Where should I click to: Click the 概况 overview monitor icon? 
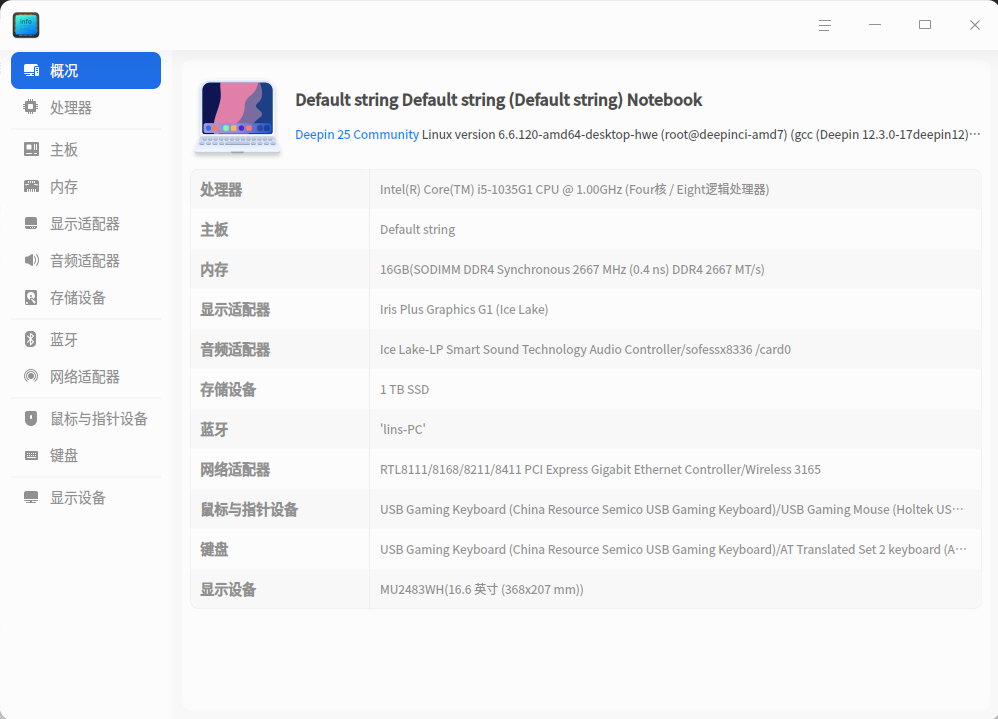pos(31,71)
